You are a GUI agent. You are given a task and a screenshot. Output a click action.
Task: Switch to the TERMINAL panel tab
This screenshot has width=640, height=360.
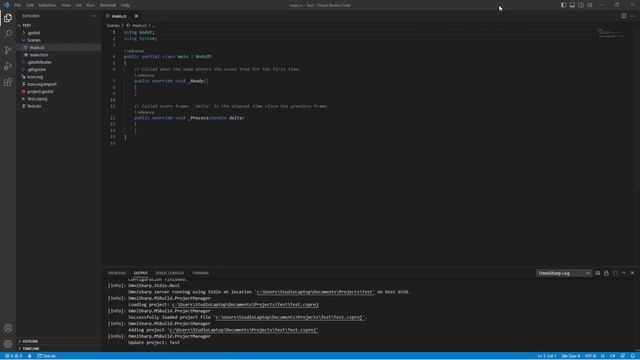200,273
